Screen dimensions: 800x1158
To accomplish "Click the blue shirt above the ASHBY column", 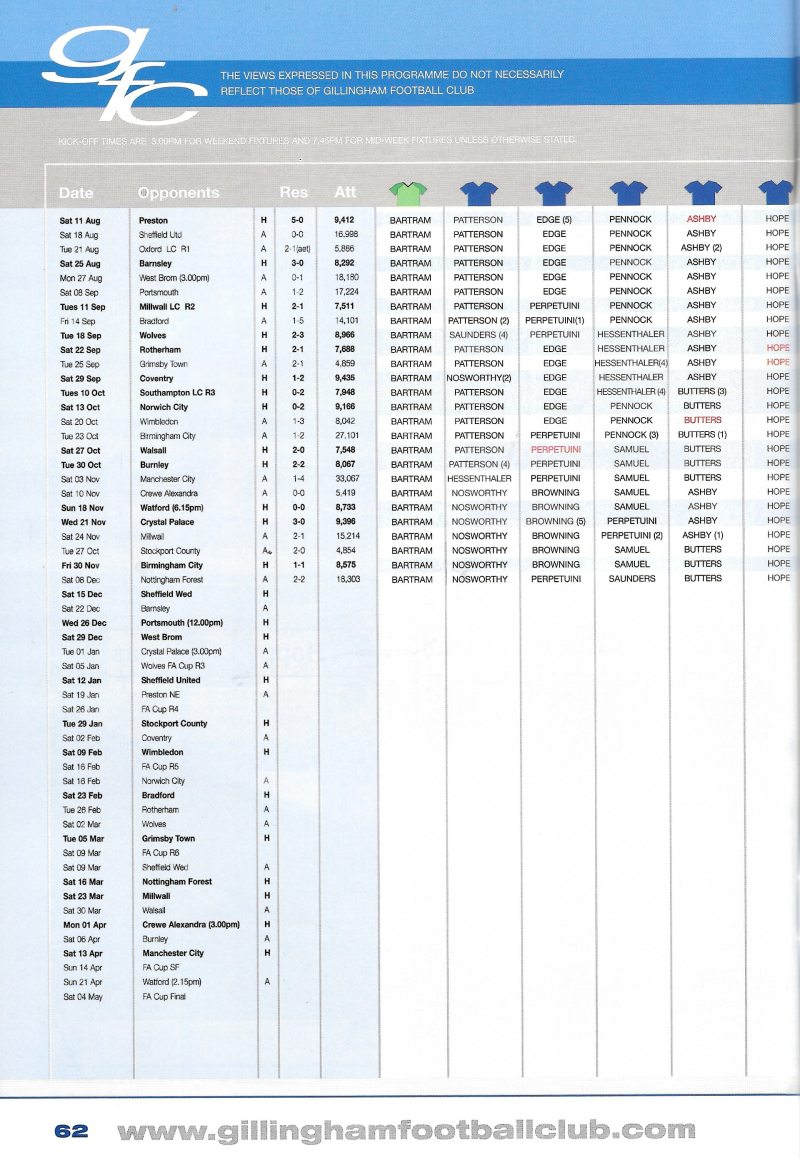I will tap(702, 193).
